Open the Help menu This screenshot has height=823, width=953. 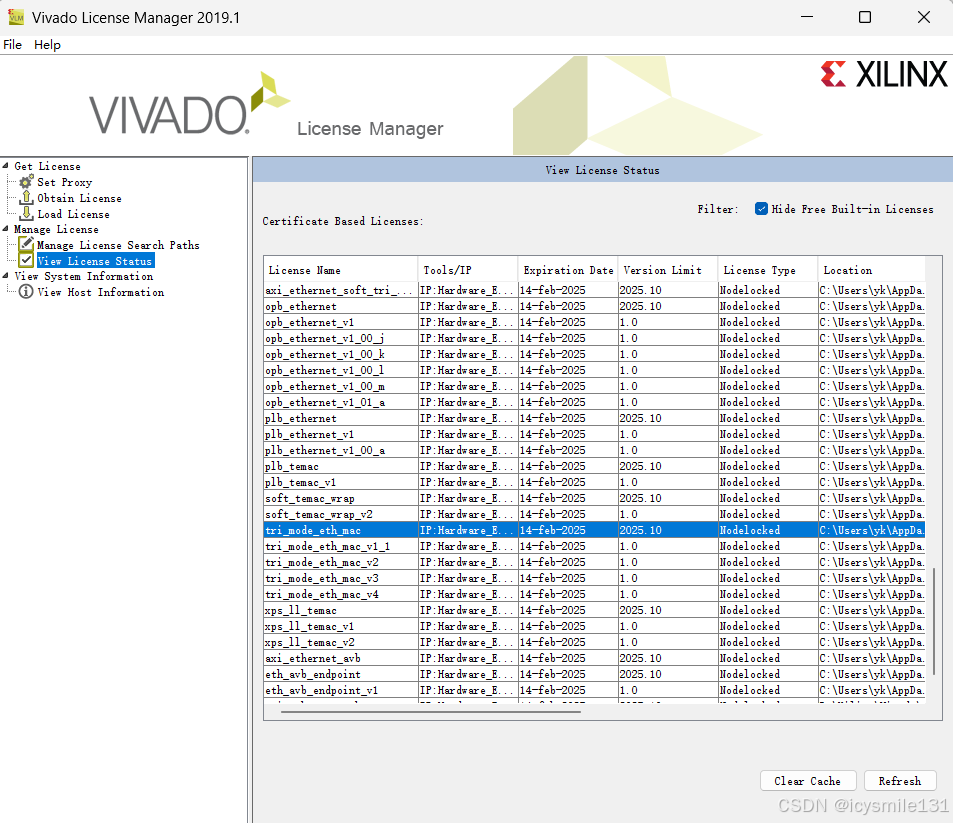point(47,44)
